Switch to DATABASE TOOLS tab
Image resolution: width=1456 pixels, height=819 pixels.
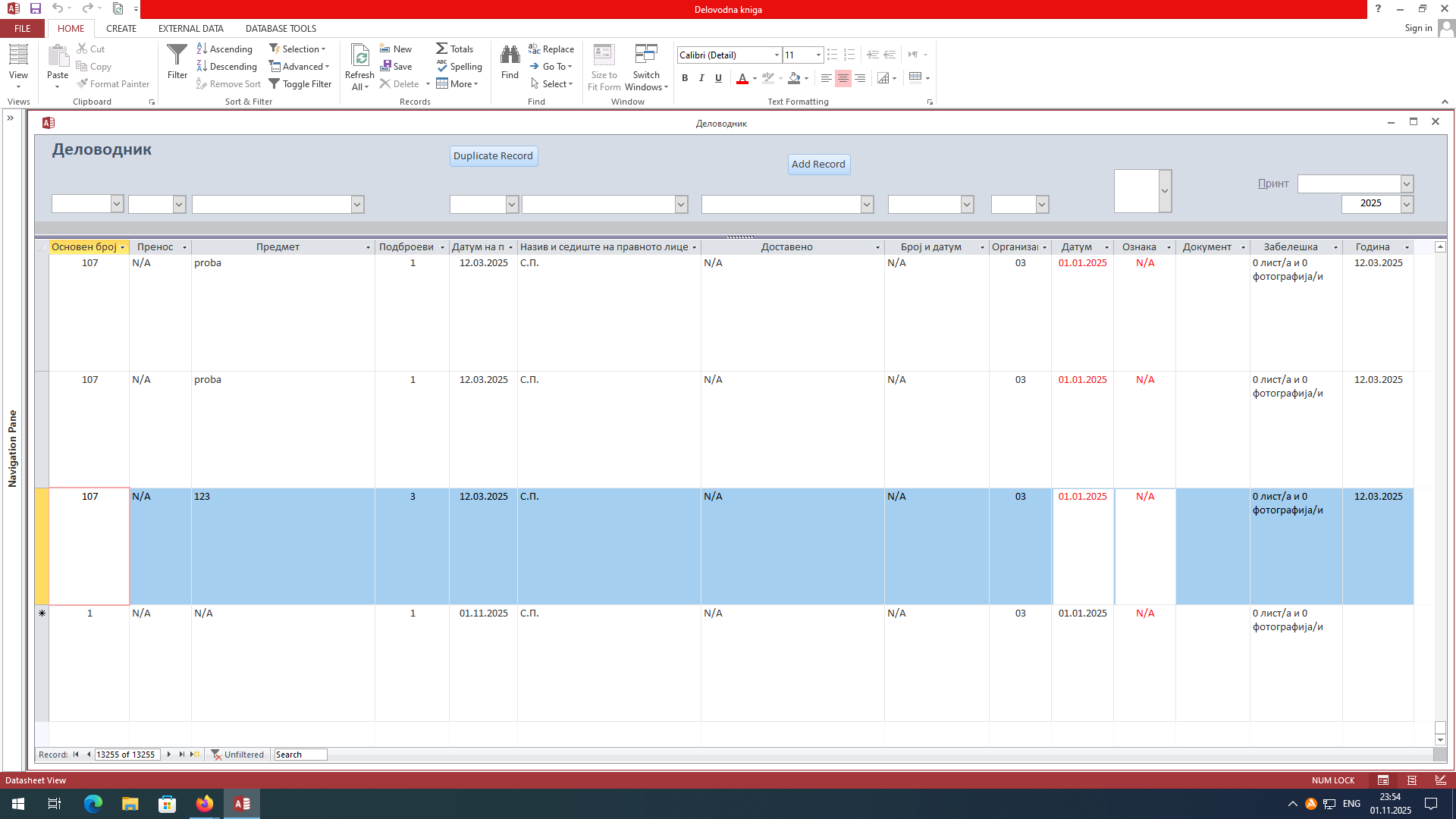point(281,29)
